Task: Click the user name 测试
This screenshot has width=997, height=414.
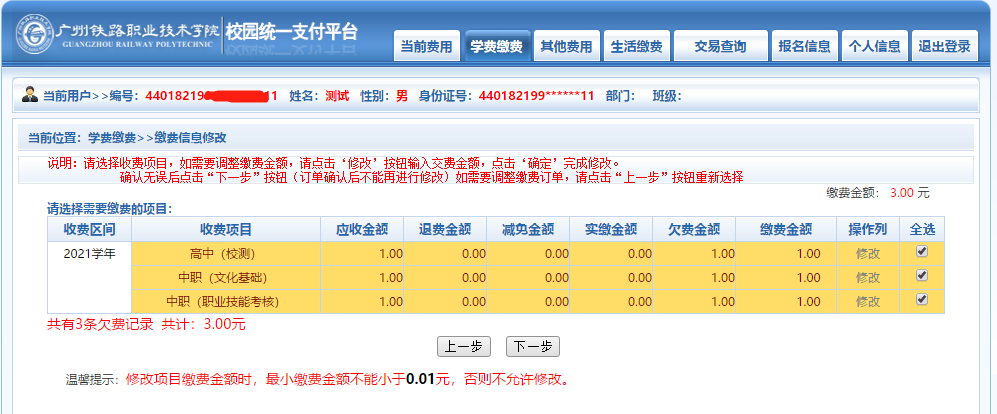Action: pos(337,96)
